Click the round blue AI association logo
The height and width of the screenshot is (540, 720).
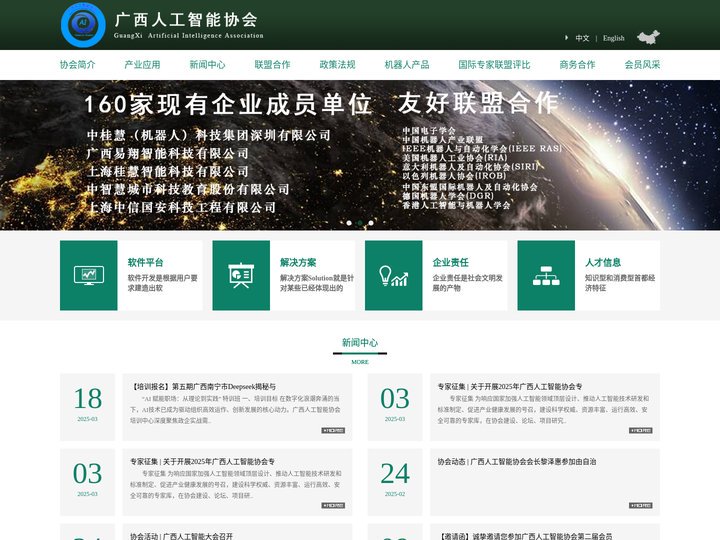[x=83, y=24]
